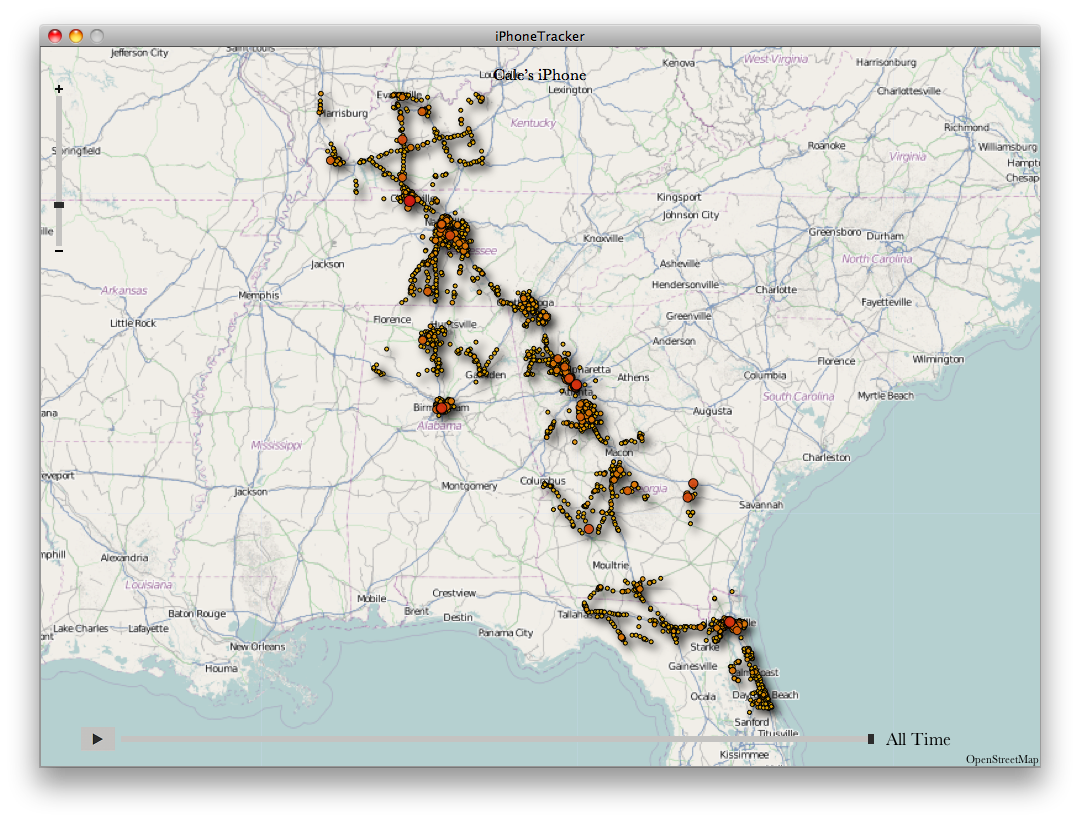The height and width of the screenshot is (822, 1080).
Task: Click the map zoom slider handle
Action: click(x=59, y=205)
